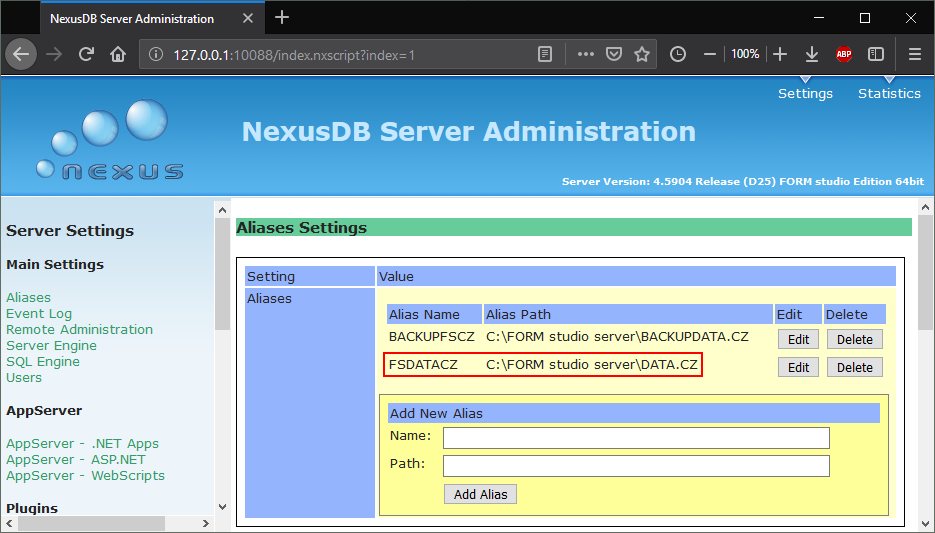This screenshot has width=935, height=533.
Task: Click path C:\FORM studio server\BACKUPDATA.CZ
Action: click(617, 336)
